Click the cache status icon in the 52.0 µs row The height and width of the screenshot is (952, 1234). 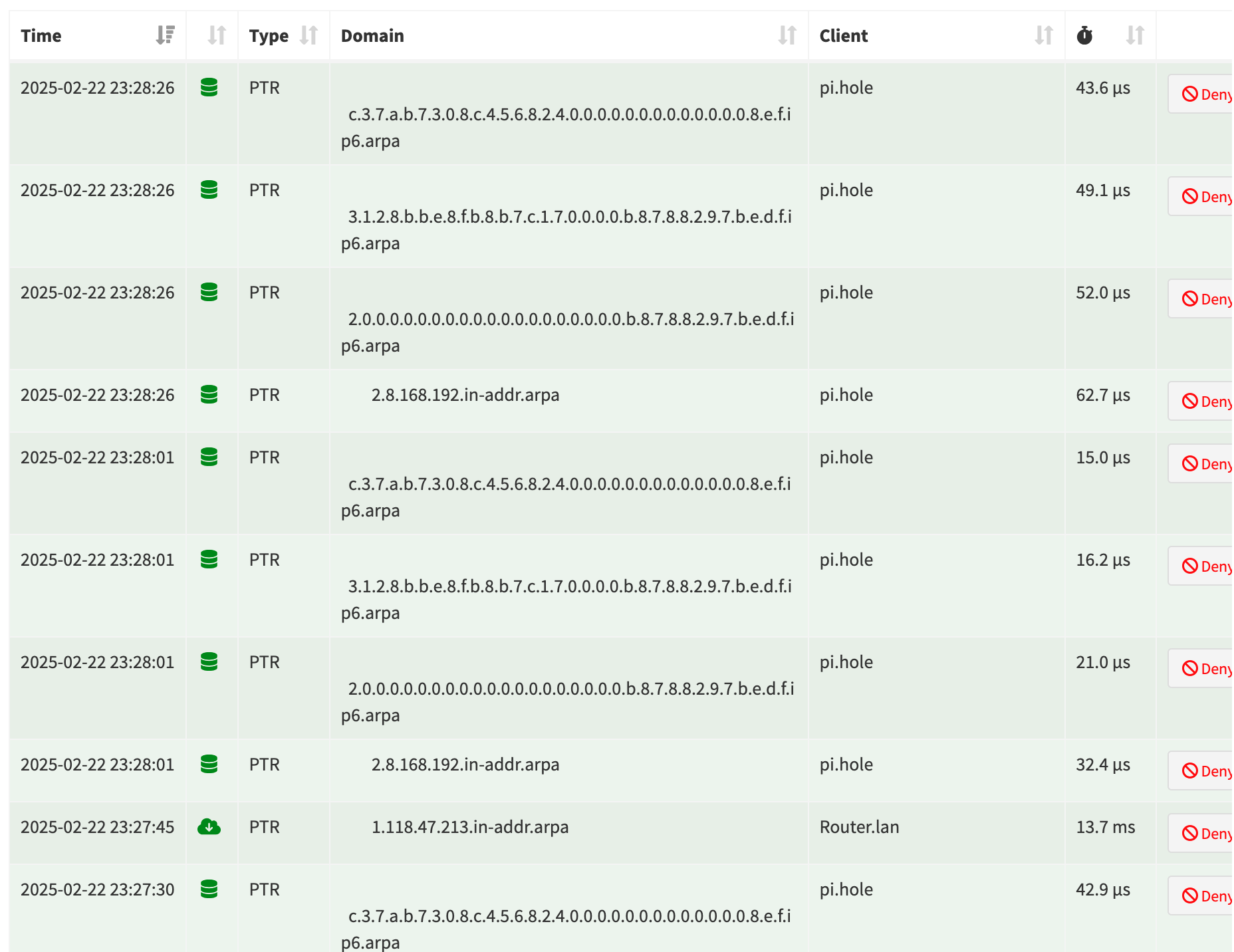209,293
